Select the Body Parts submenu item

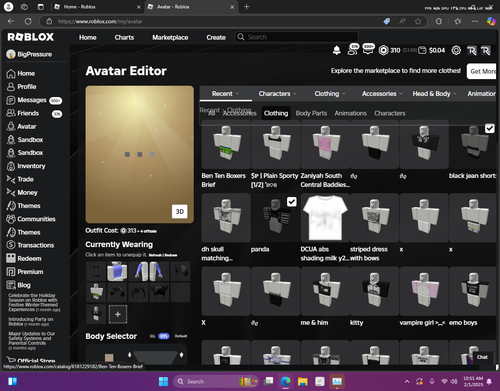click(x=311, y=113)
